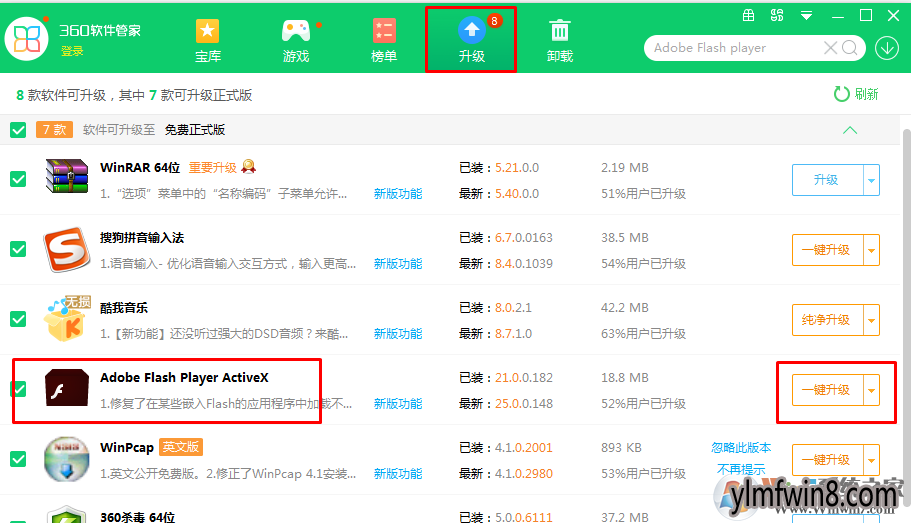Open dropdown arrow beside WinPcap 一键升级 button
The width and height of the screenshot is (911, 523).
pyautogui.click(x=871, y=460)
